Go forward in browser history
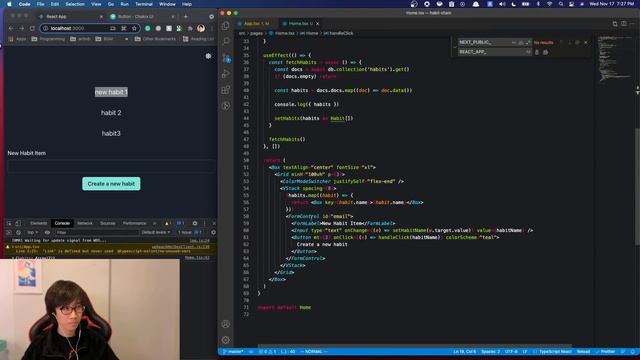The height and width of the screenshot is (360, 640). tap(22, 28)
